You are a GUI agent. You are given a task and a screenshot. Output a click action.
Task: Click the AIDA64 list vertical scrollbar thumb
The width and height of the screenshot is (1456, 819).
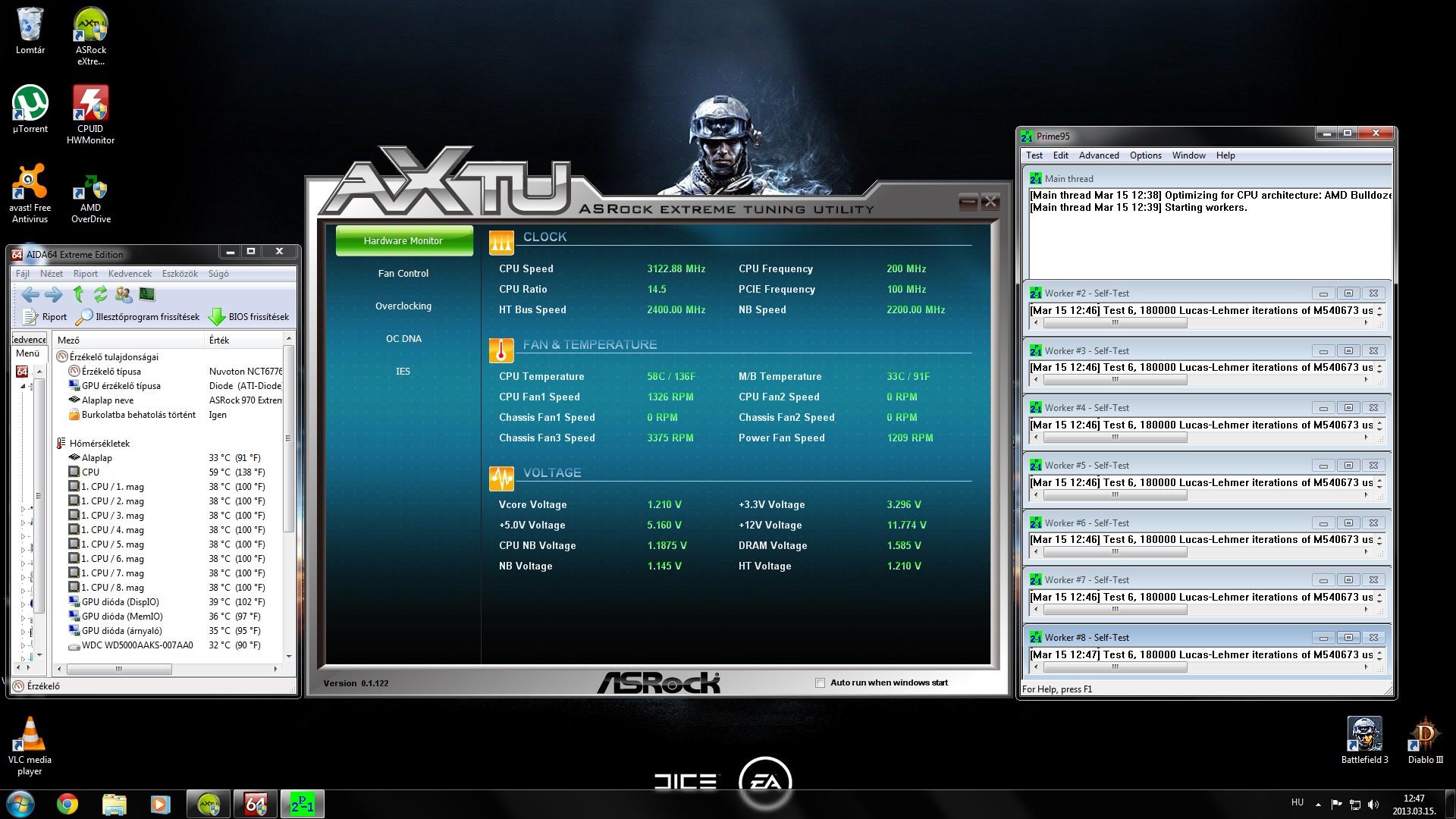coord(288,438)
